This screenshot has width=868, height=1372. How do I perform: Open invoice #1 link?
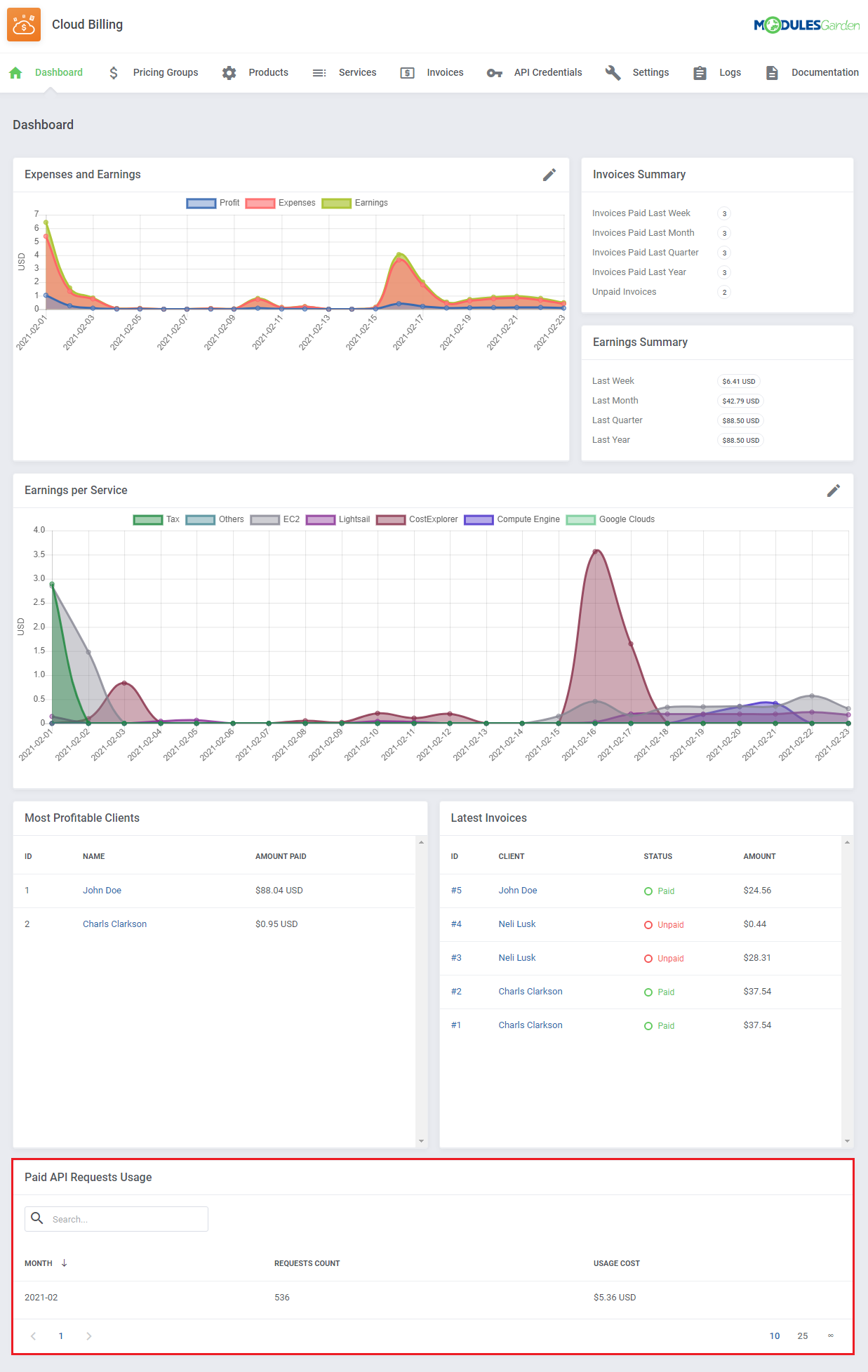pyautogui.click(x=456, y=1025)
